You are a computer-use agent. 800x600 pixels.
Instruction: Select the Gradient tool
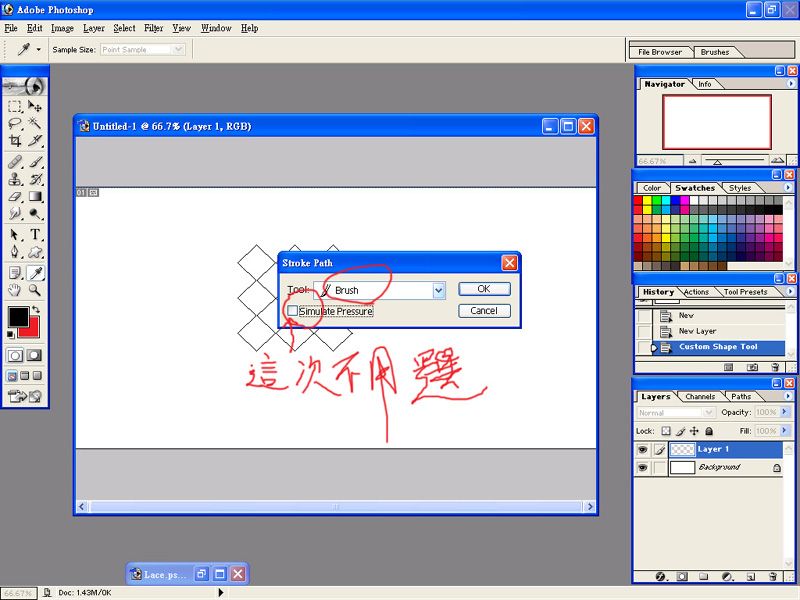[x=35, y=196]
